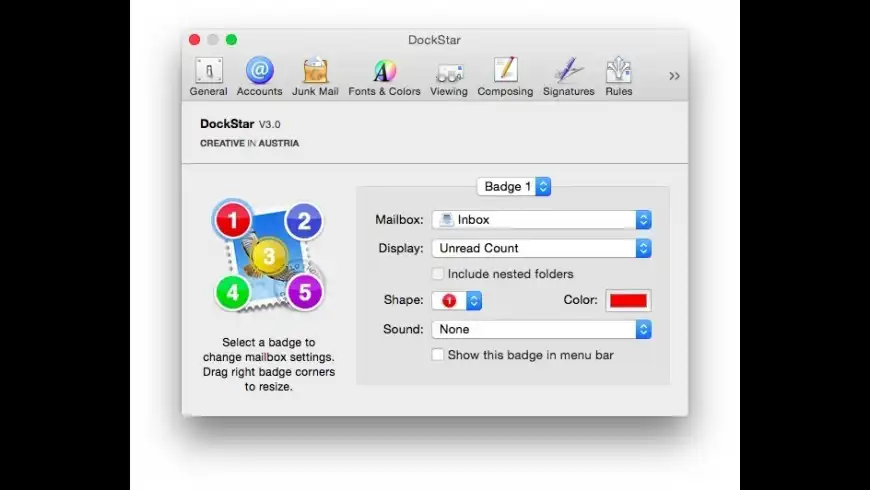Open the Badge 1 selector popup
The image size is (870, 490).
(x=514, y=186)
